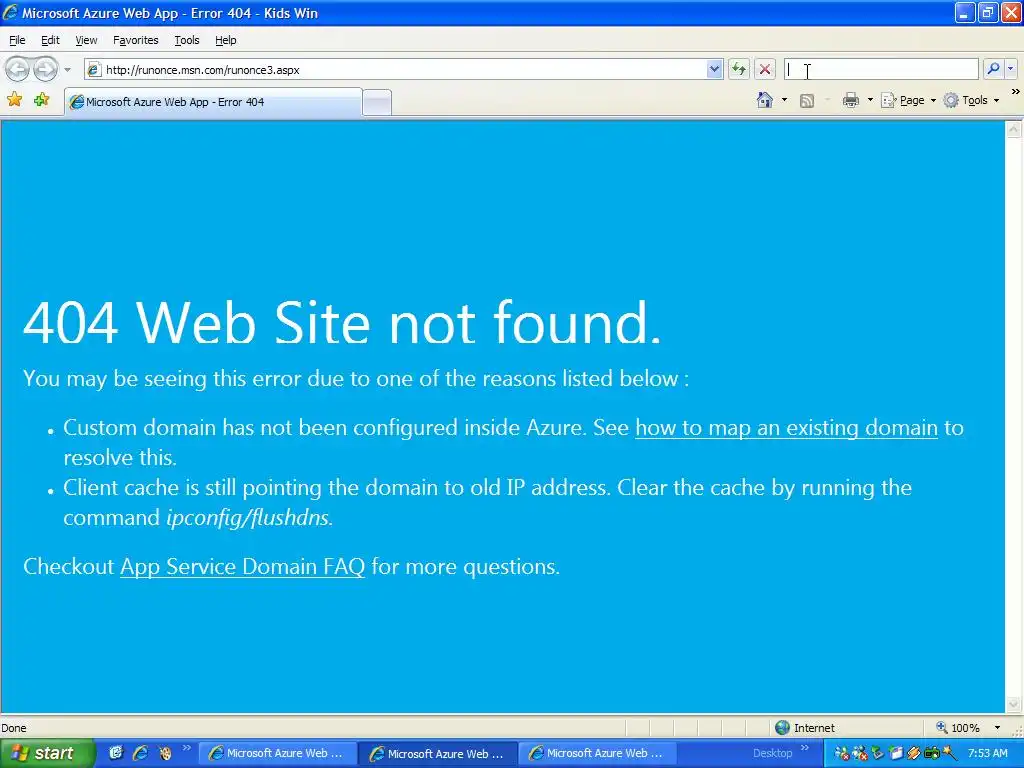The width and height of the screenshot is (1024, 768).
Task: Click the Desktop toolbar label in taskbar
Action: 773,753
